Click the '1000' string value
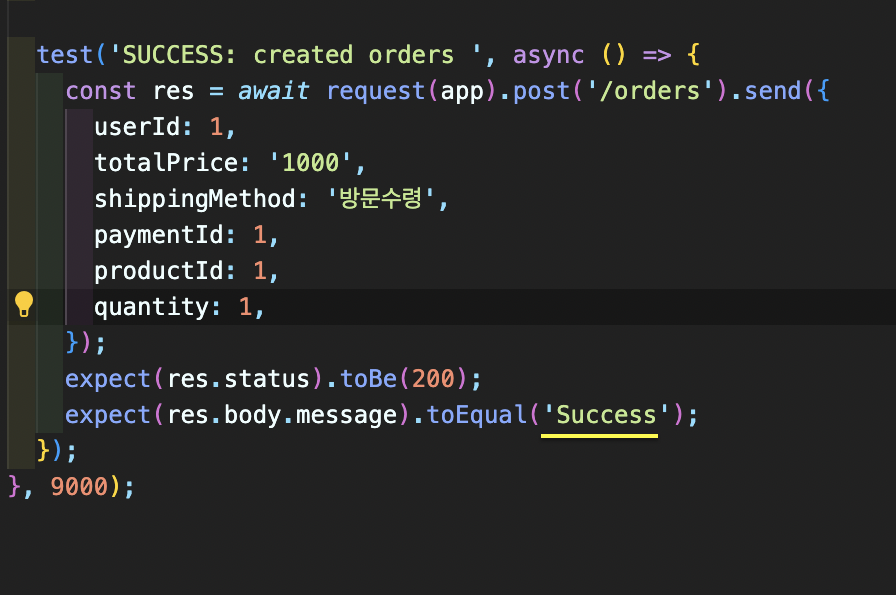 (310, 163)
